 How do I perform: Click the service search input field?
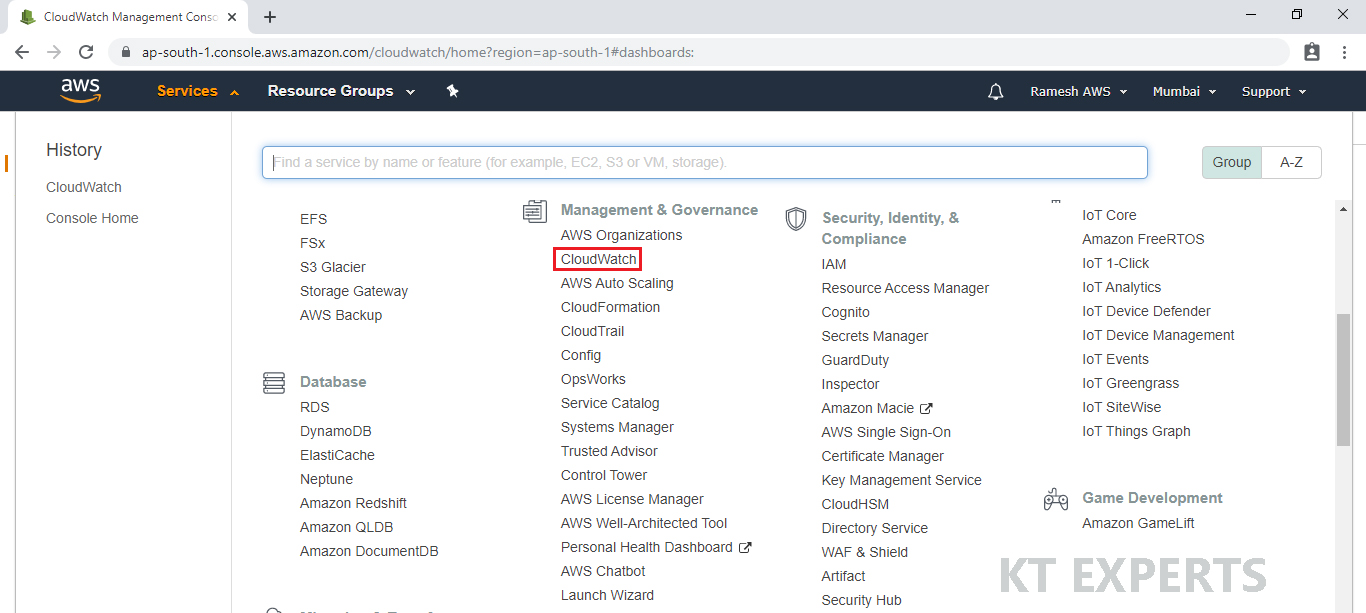tap(705, 162)
